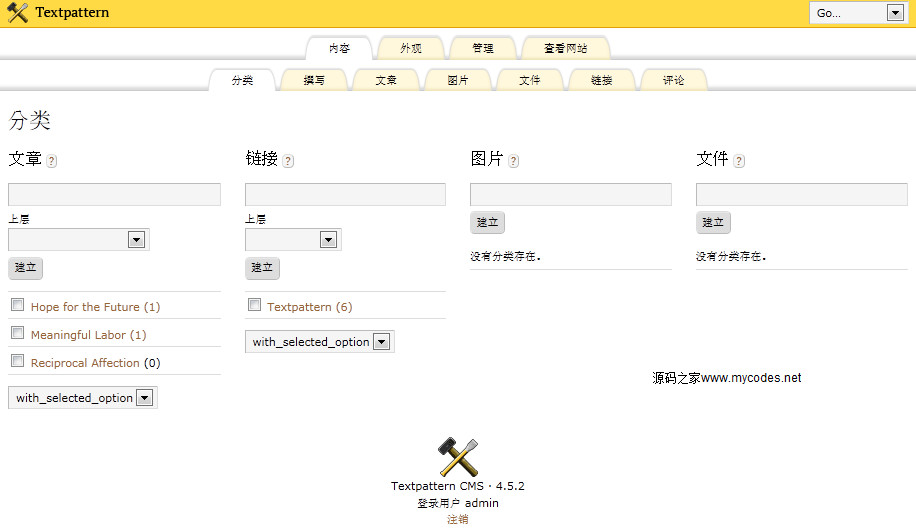Focus the new 图片 category name field
Screen dimensions: 916x529
pyautogui.click(x=571, y=194)
